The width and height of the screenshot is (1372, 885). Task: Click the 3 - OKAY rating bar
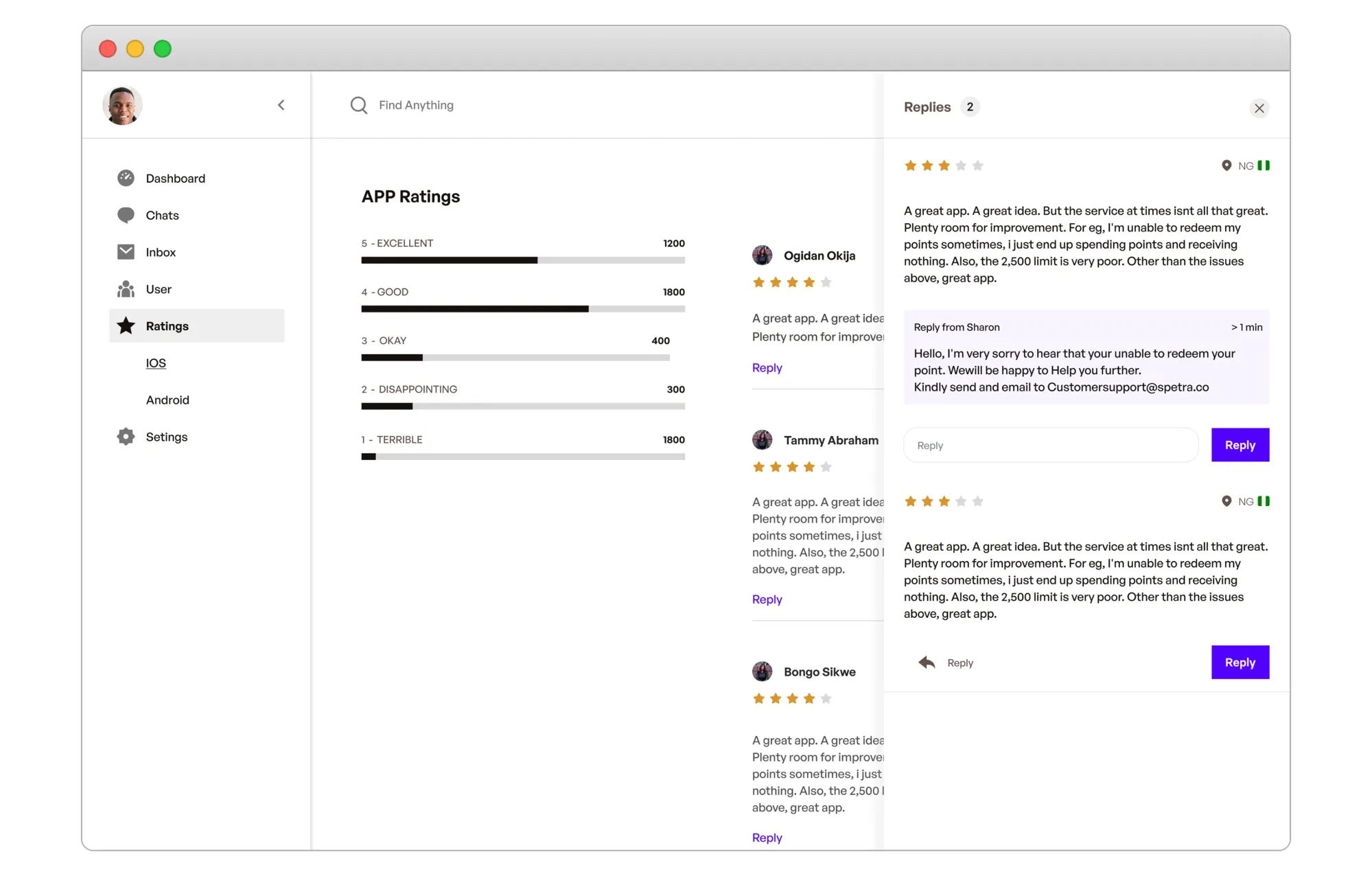[x=515, y=358]
